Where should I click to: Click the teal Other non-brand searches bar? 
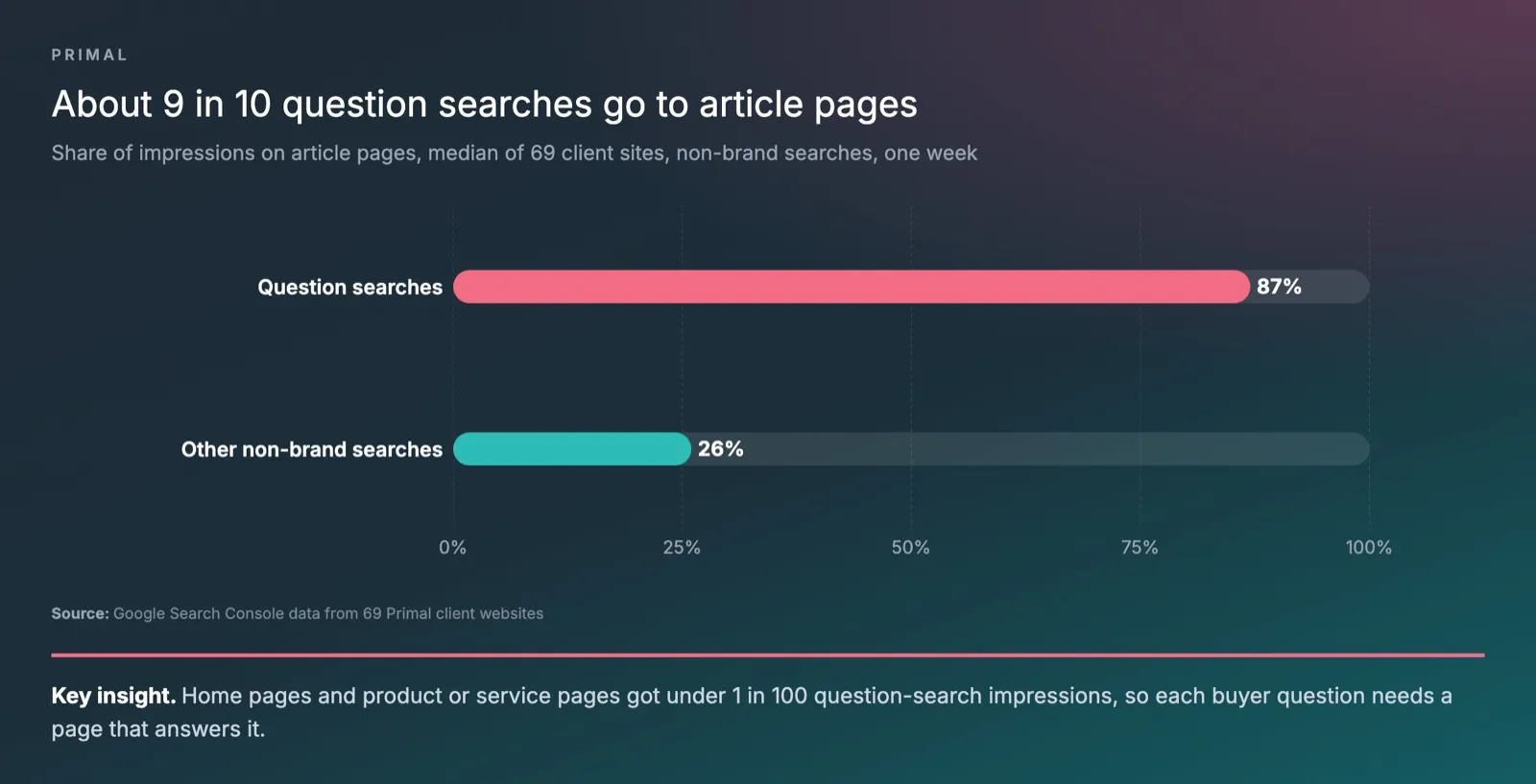point(572,449)
